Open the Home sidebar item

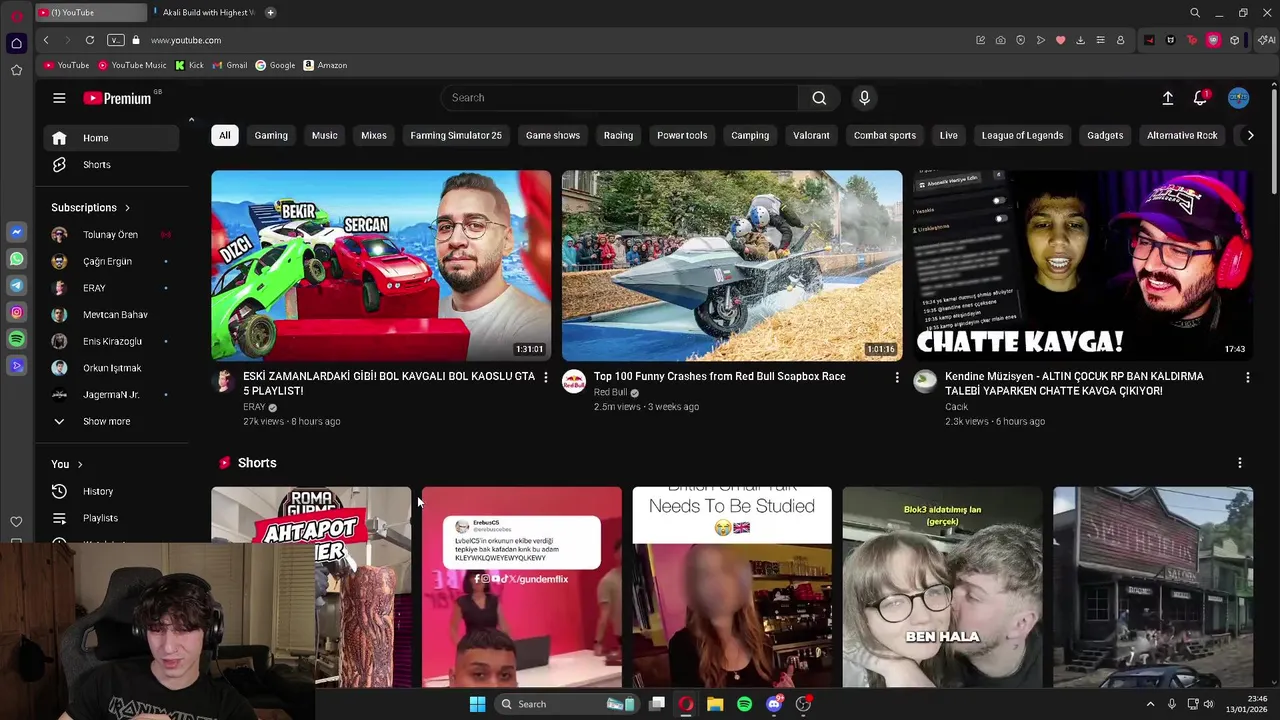coord(112,138)
